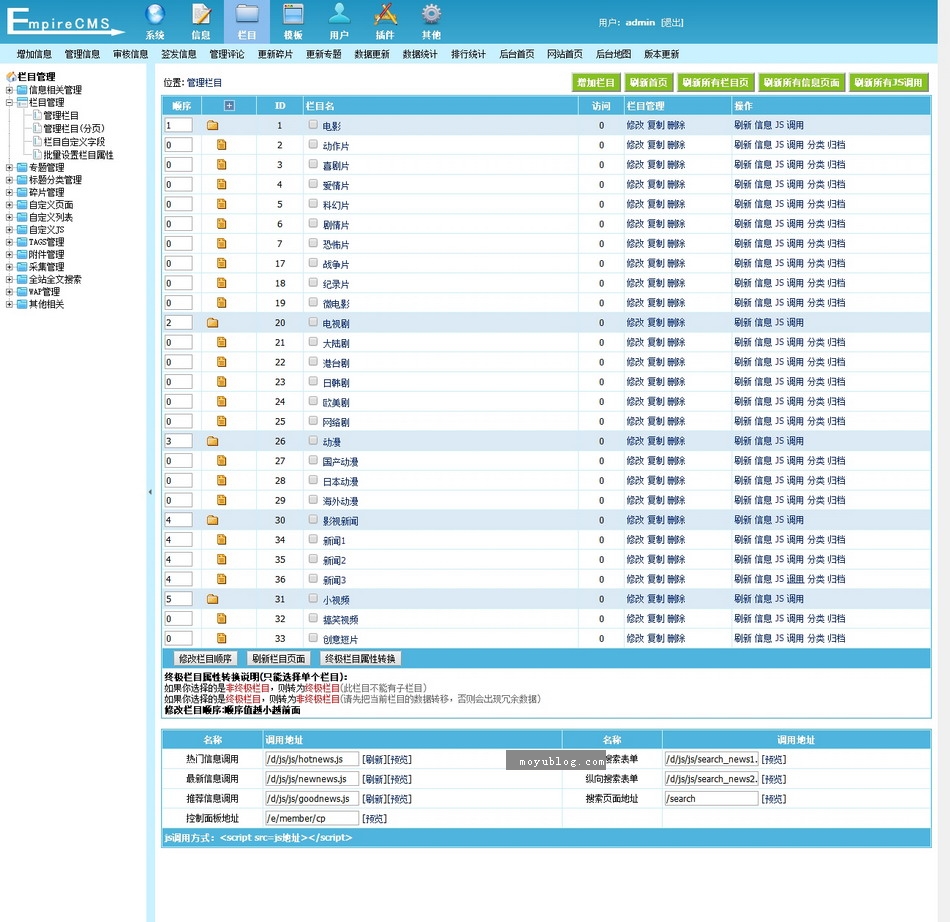The image size is (950, 922).
Task: Click the document icon in the 科幻片 row
Action: tap(222, 204)
